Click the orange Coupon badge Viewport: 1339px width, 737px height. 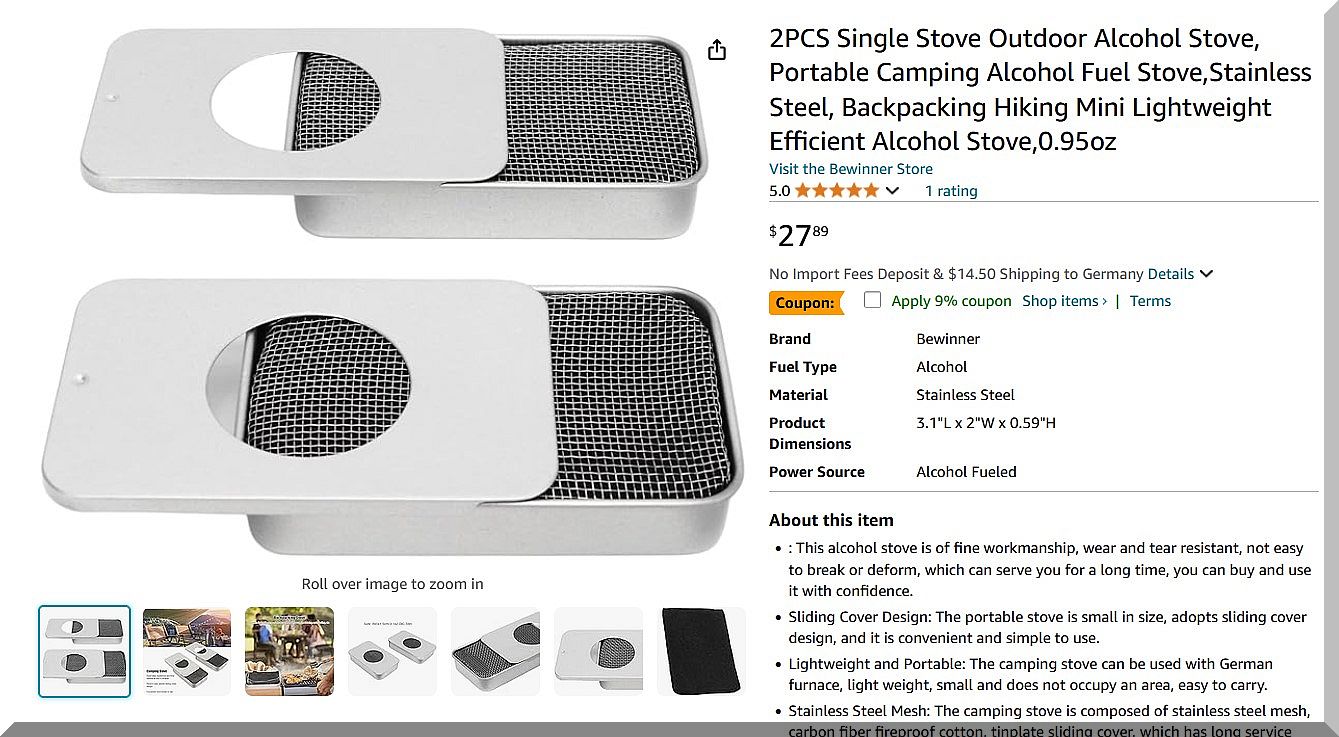coord(805,302)
